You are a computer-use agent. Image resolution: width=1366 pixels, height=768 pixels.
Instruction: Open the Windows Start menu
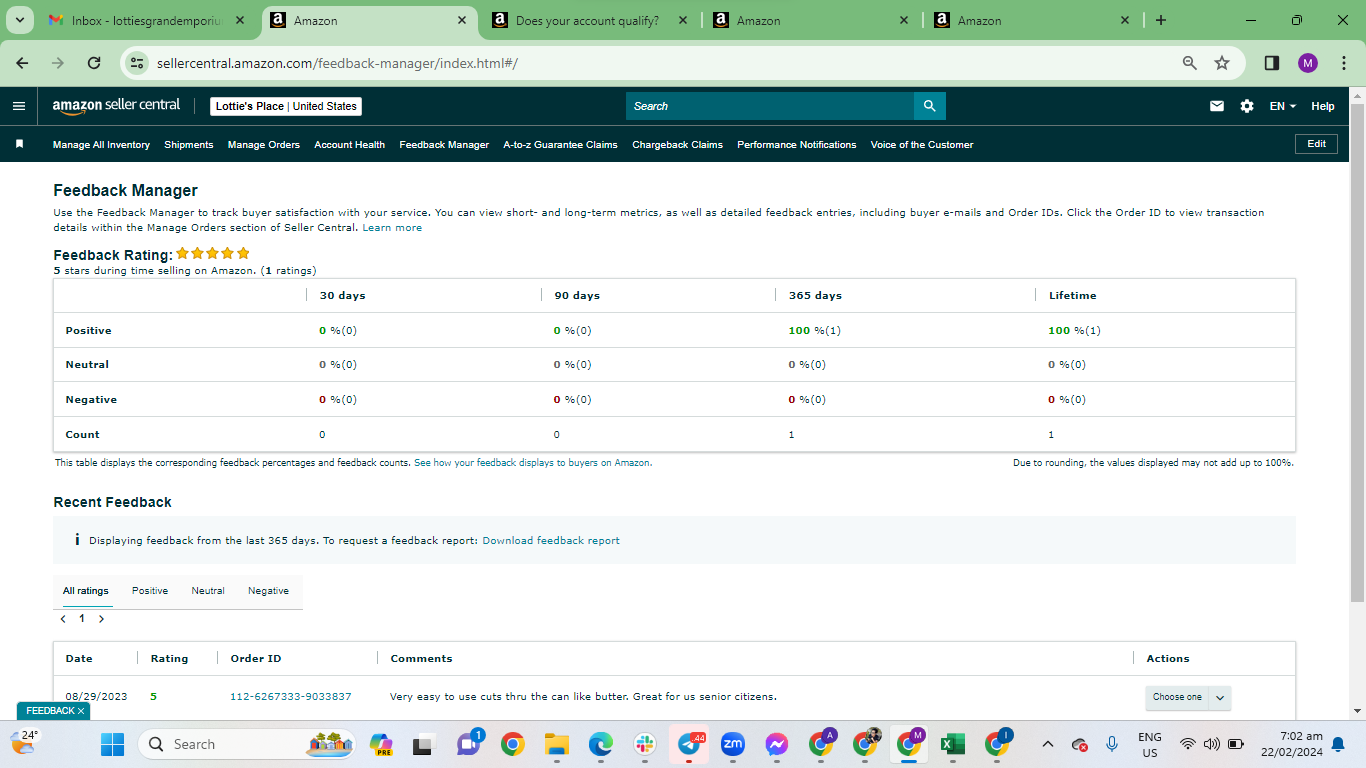point(112,744)
